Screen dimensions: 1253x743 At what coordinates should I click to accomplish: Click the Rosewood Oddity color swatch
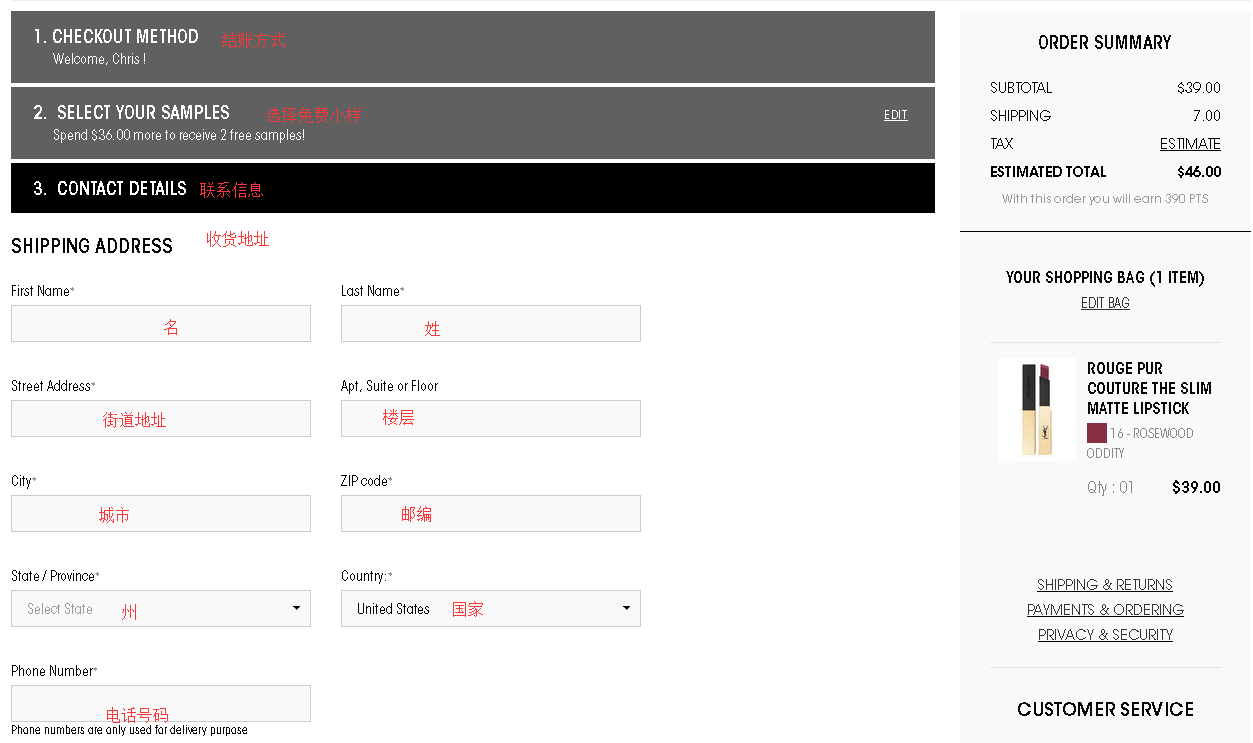[1097, 433]
